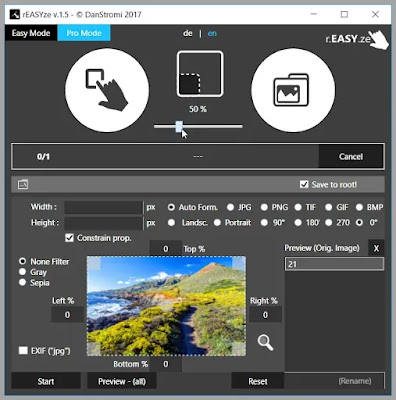Click the resize percentage square icon
This screenshot has width=396, height=400.
[x=200, y=74]
